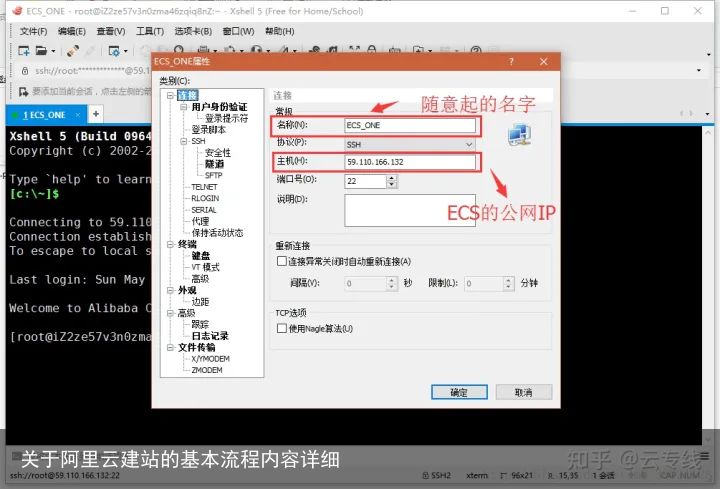Select 隧道 in the category tree
Viewport: 720px width, 489px height.
214,164
